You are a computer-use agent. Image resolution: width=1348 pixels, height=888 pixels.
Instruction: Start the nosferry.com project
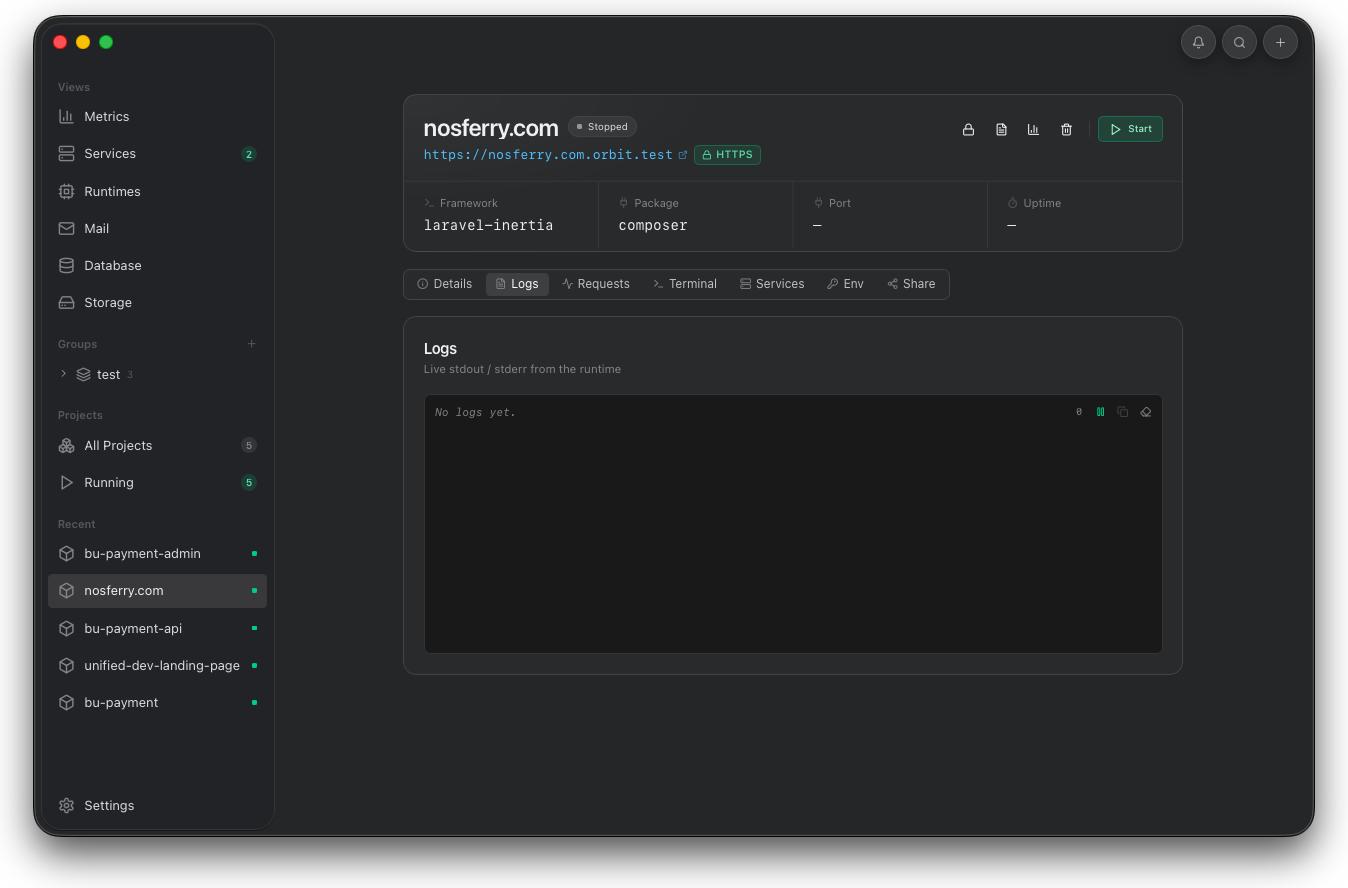(x=1130, y=129)
